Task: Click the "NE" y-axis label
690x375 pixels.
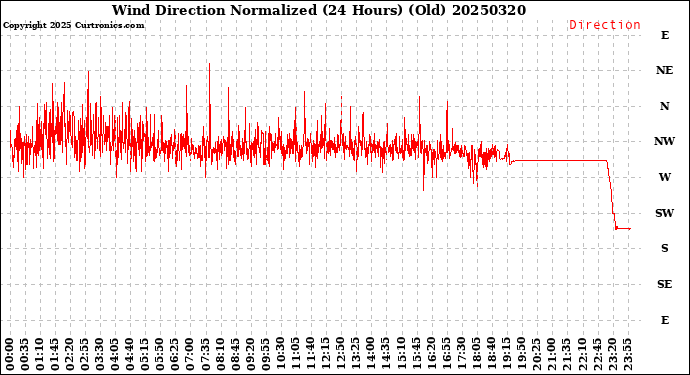Action: 664,70
